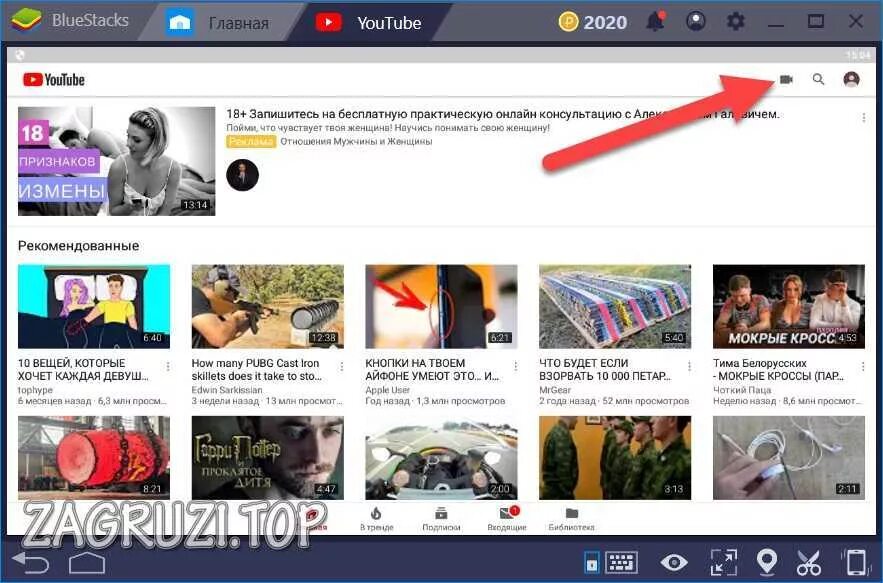Open В тренде tab in bottom bar
The height and width of the screenshot is (583, 883).
click(377, 519)
